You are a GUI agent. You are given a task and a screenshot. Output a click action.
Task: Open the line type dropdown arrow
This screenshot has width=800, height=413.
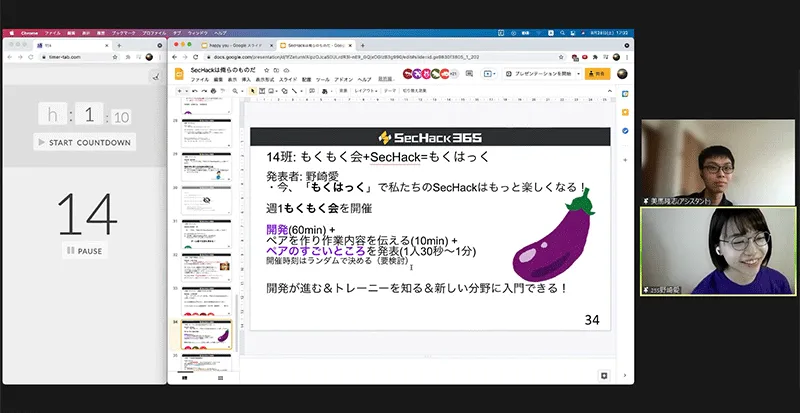[x=302, y=91]
